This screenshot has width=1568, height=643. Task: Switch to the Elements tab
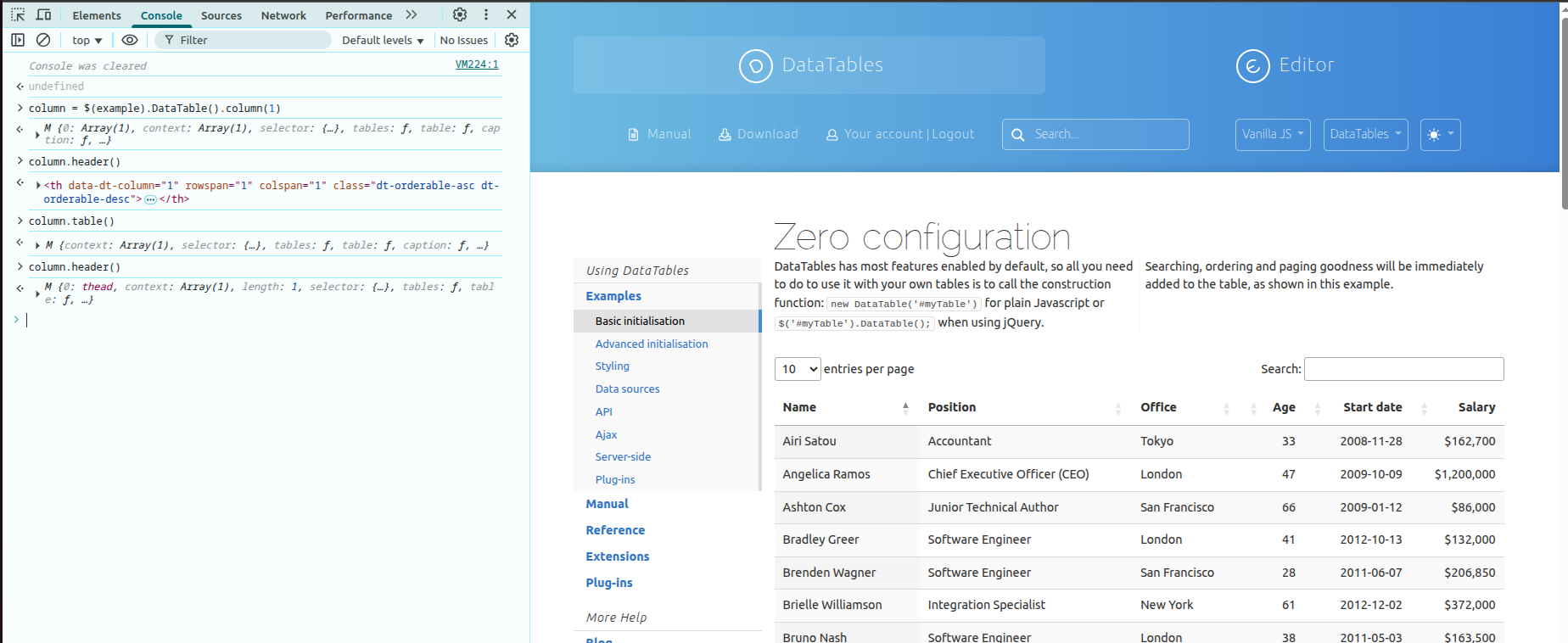tap(97, 15)
